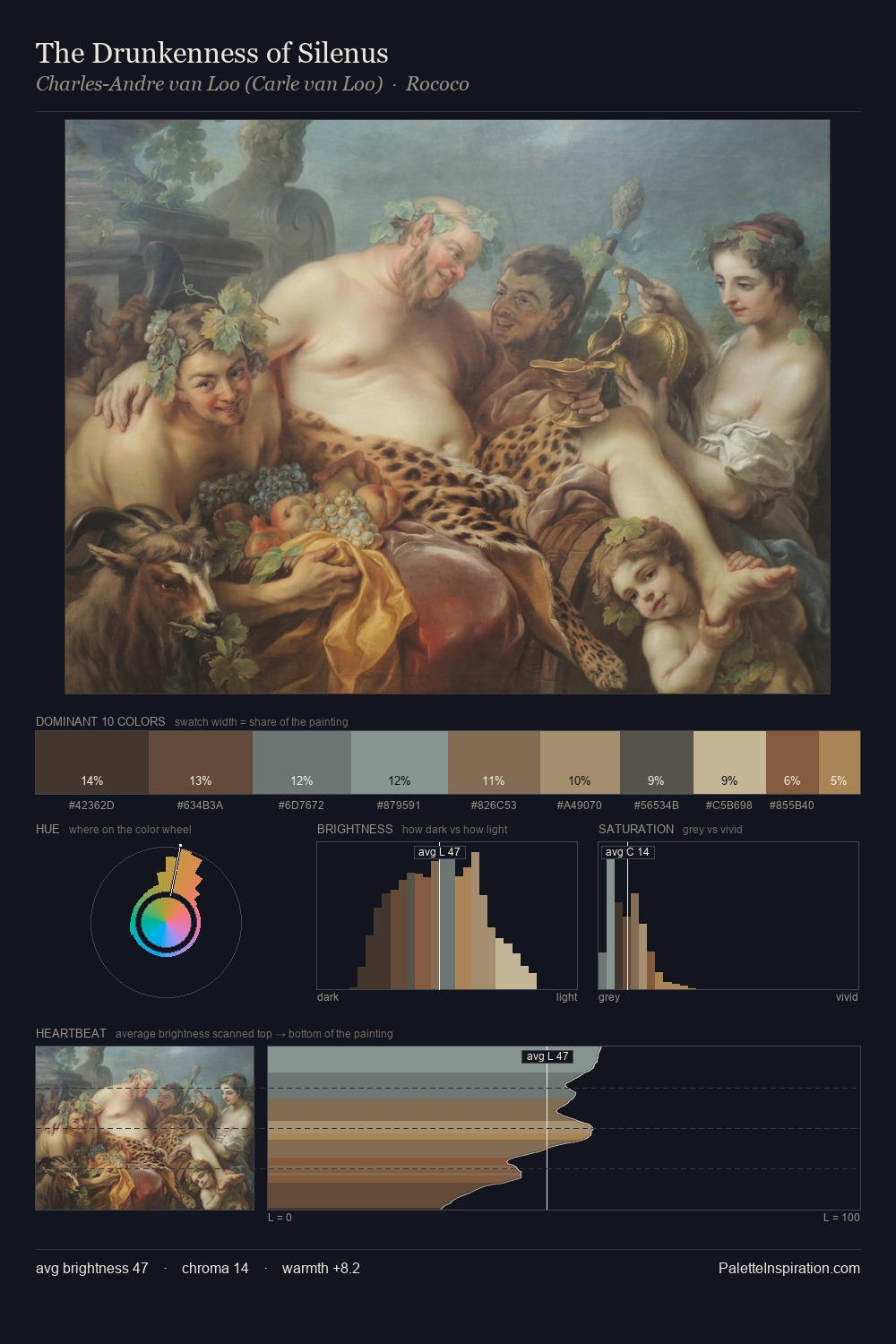This screenshot has height=1344, width=896.
Task: Click the "SATURATION" section heading
Action: coord(636,829)
